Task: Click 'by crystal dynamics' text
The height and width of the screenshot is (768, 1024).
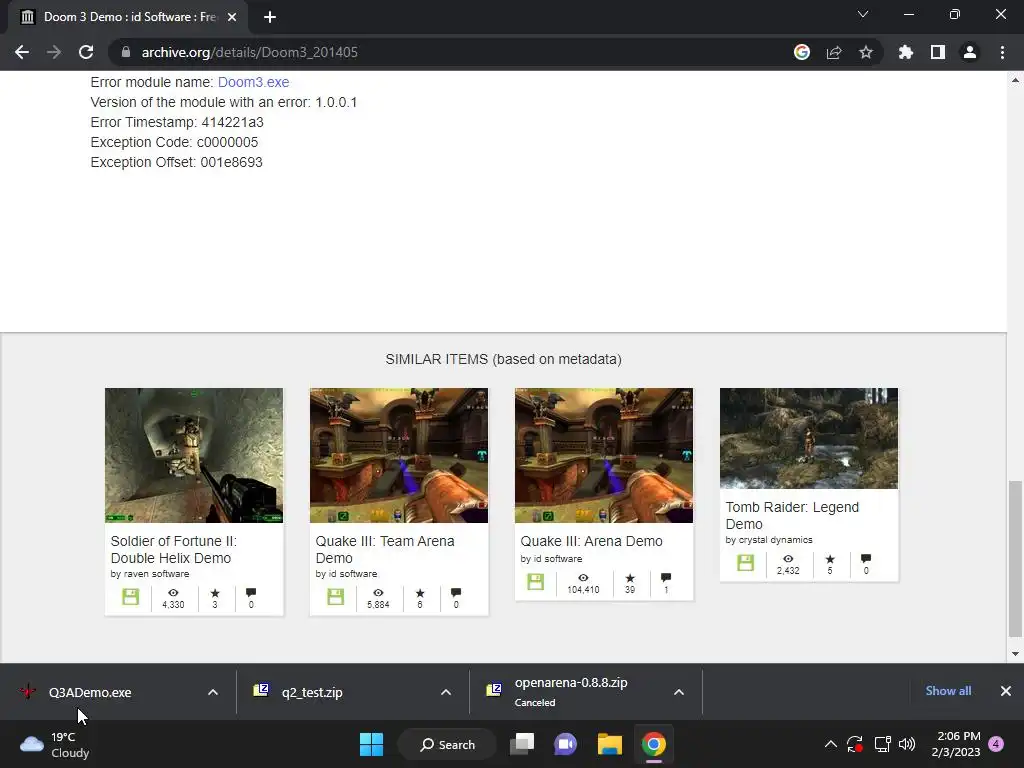Action: point(769,540)
